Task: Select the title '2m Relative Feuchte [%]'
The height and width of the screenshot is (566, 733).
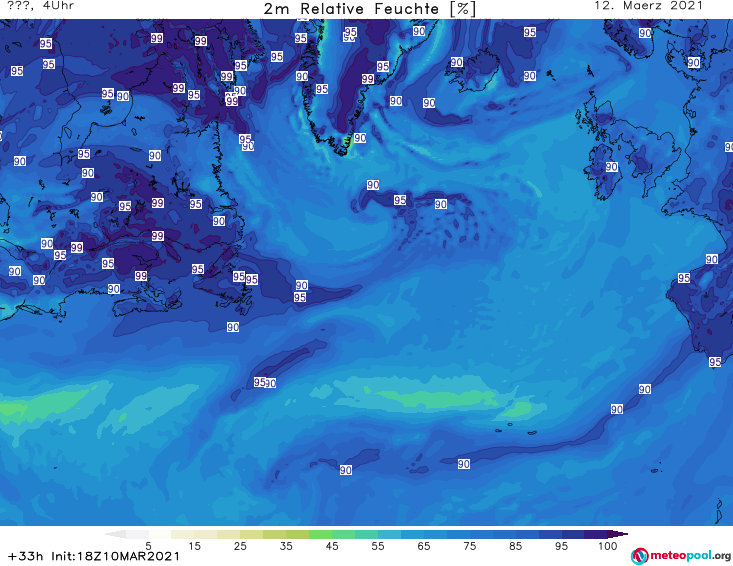Action: pos(370,9)
